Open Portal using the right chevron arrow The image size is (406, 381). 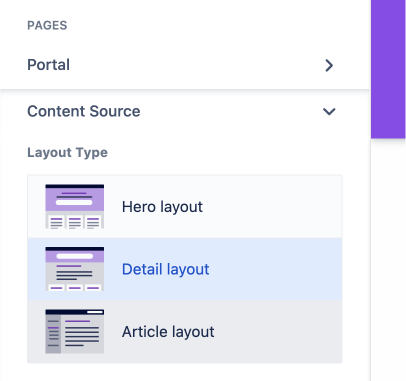click(x=329, y=65)
